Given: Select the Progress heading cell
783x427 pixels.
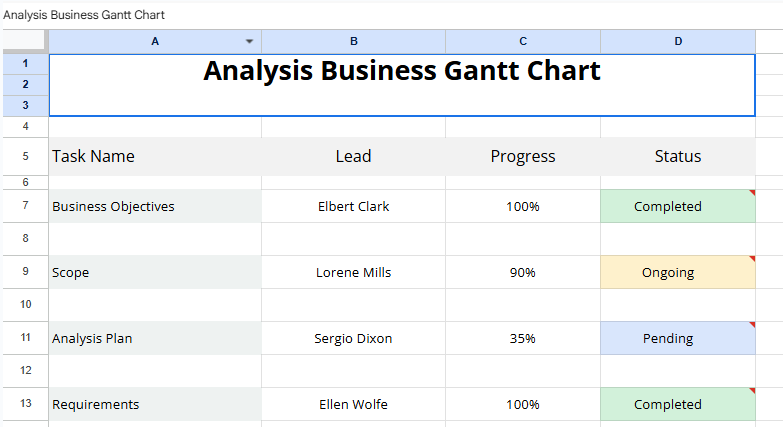Looking at the screenshot, I should click(523, 156).
